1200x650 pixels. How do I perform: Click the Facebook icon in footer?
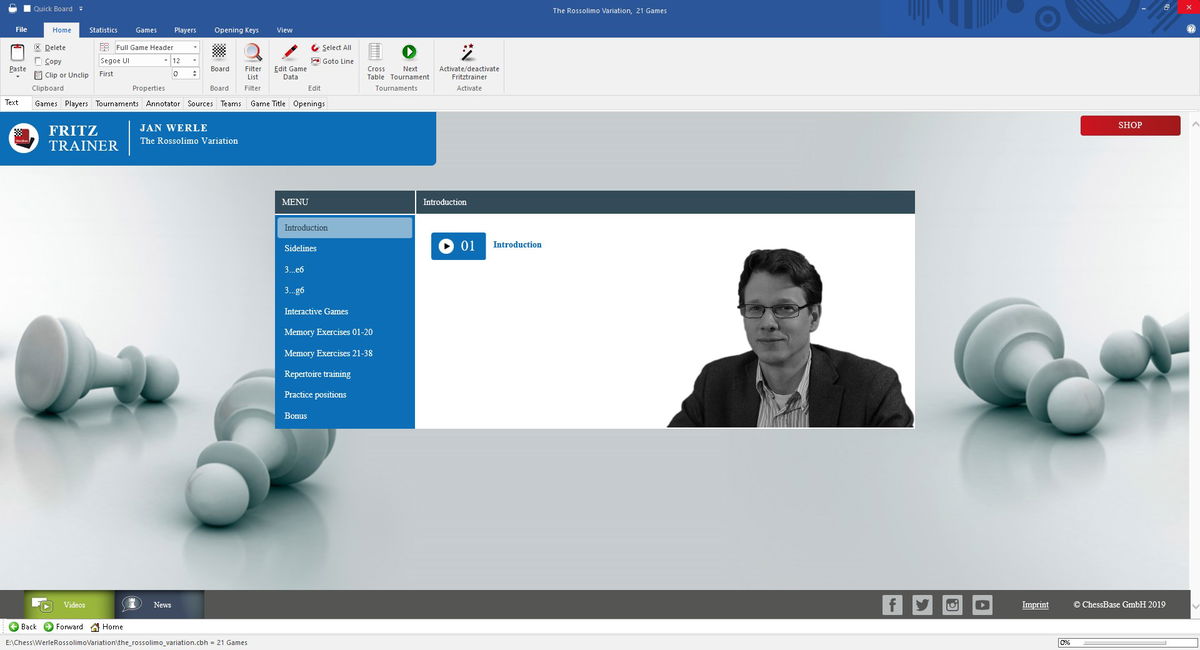(x=892, y=604)
